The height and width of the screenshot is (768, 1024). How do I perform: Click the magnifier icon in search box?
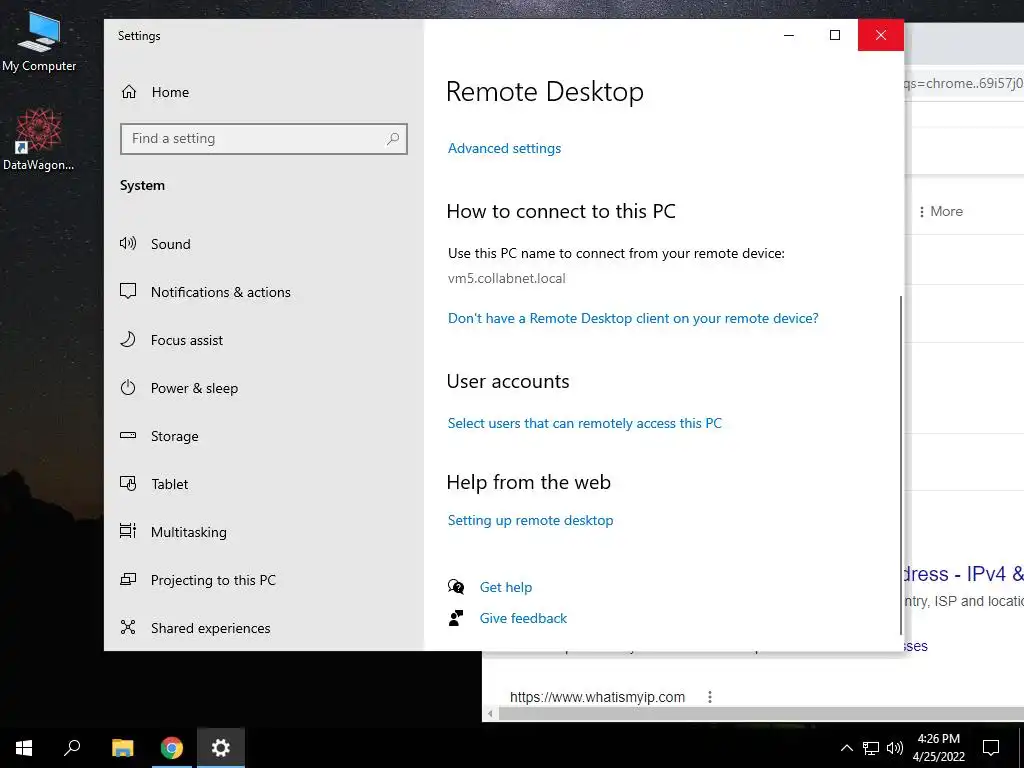click(x=392, y=138)
